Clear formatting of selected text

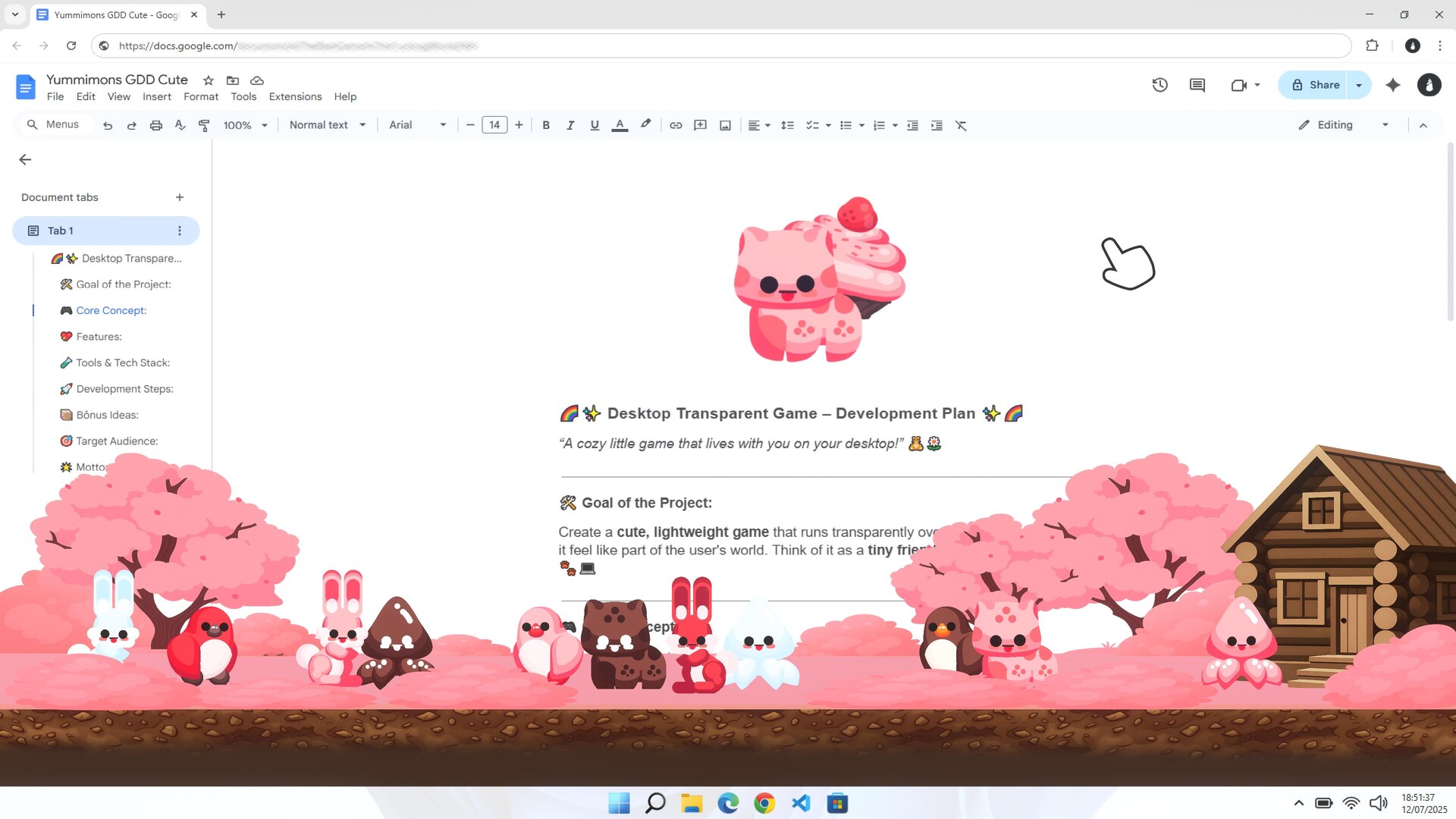tap(962, 125)
